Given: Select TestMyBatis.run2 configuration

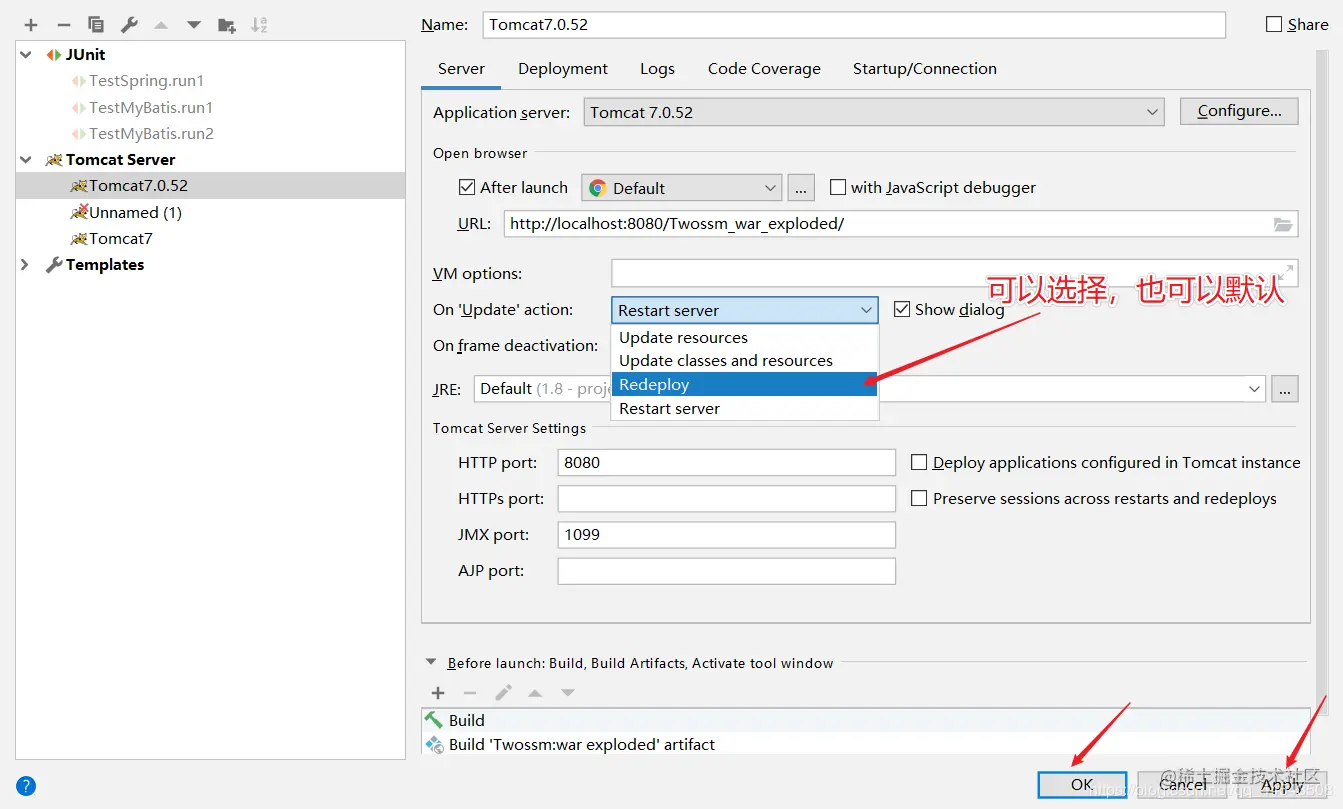Looking at the screenshot, I should pos(151,133).
